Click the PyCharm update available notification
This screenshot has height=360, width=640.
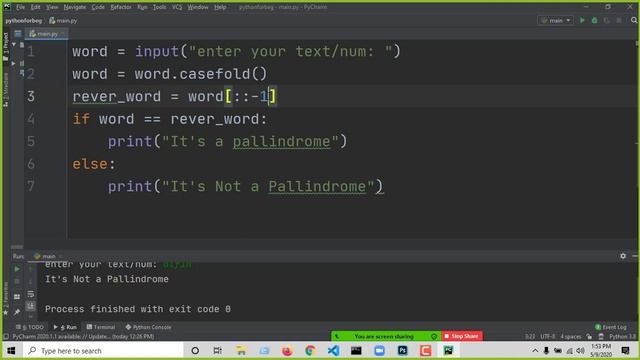click(83, 336)
